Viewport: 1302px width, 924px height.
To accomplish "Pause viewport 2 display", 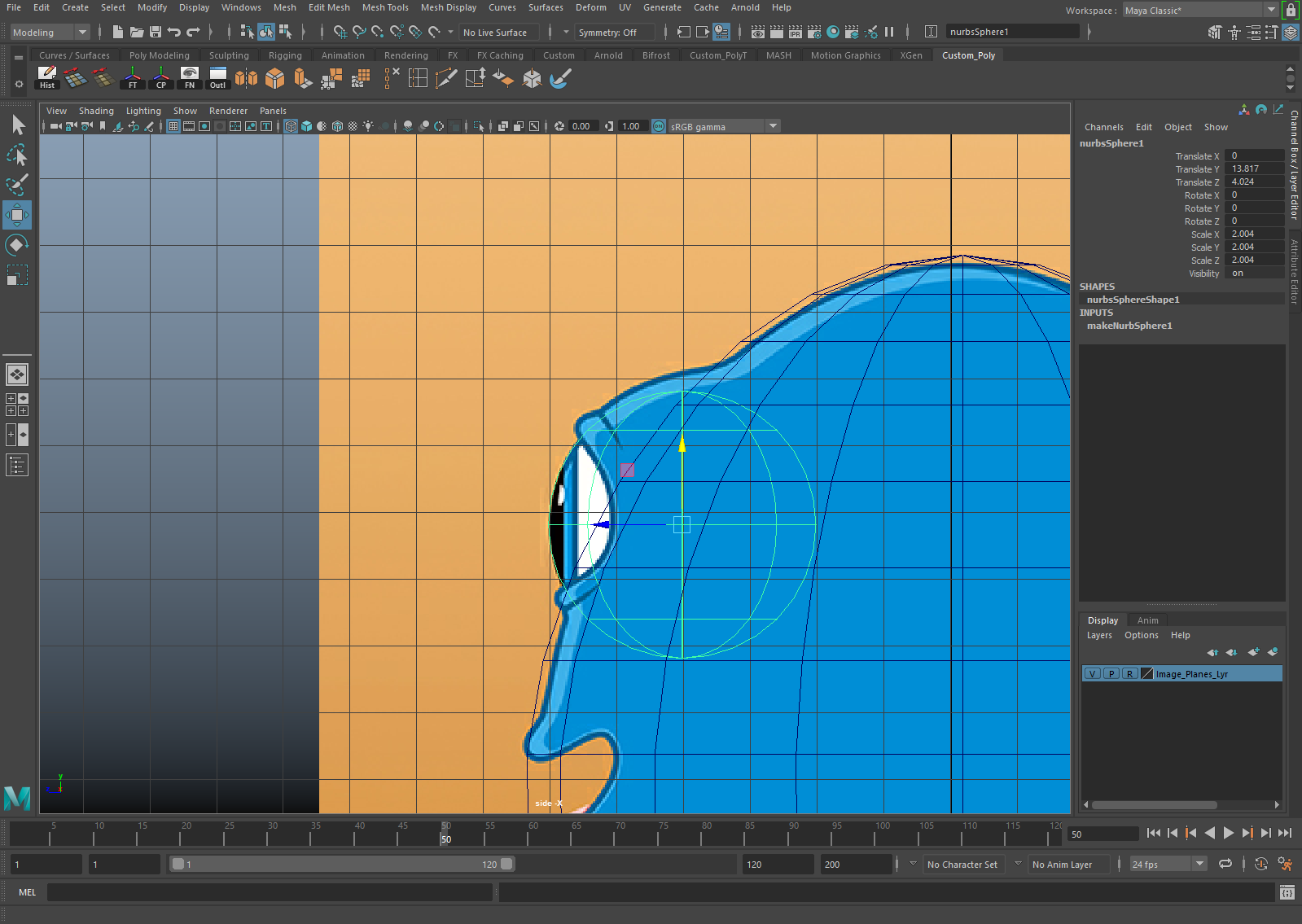I will 889,32.
